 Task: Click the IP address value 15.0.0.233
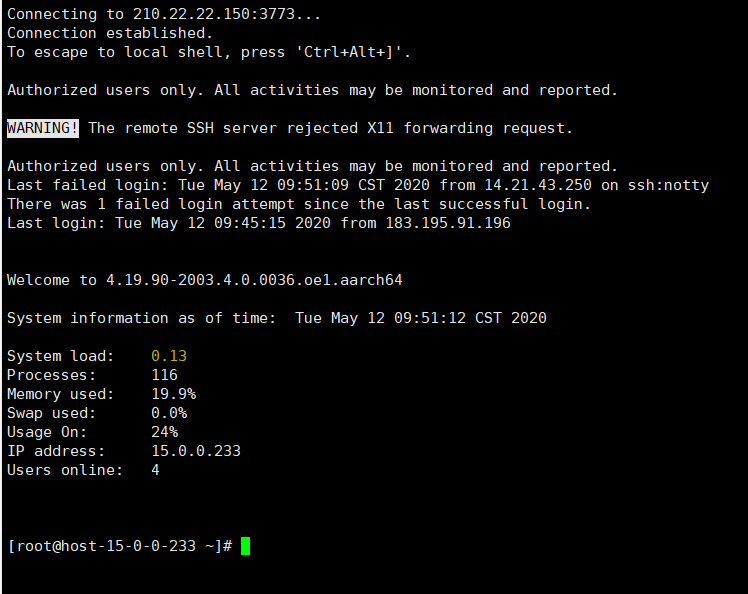[196, 451]
